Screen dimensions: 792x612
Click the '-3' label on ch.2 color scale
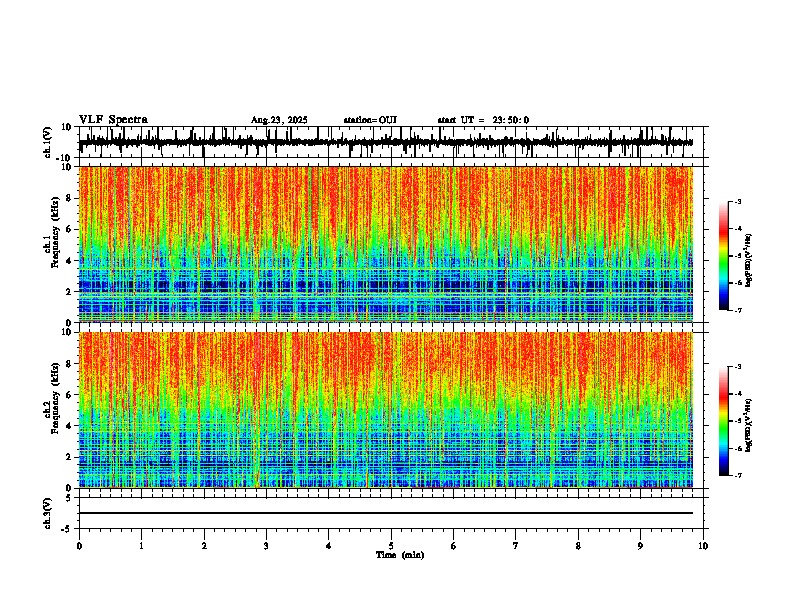[738, 367]
